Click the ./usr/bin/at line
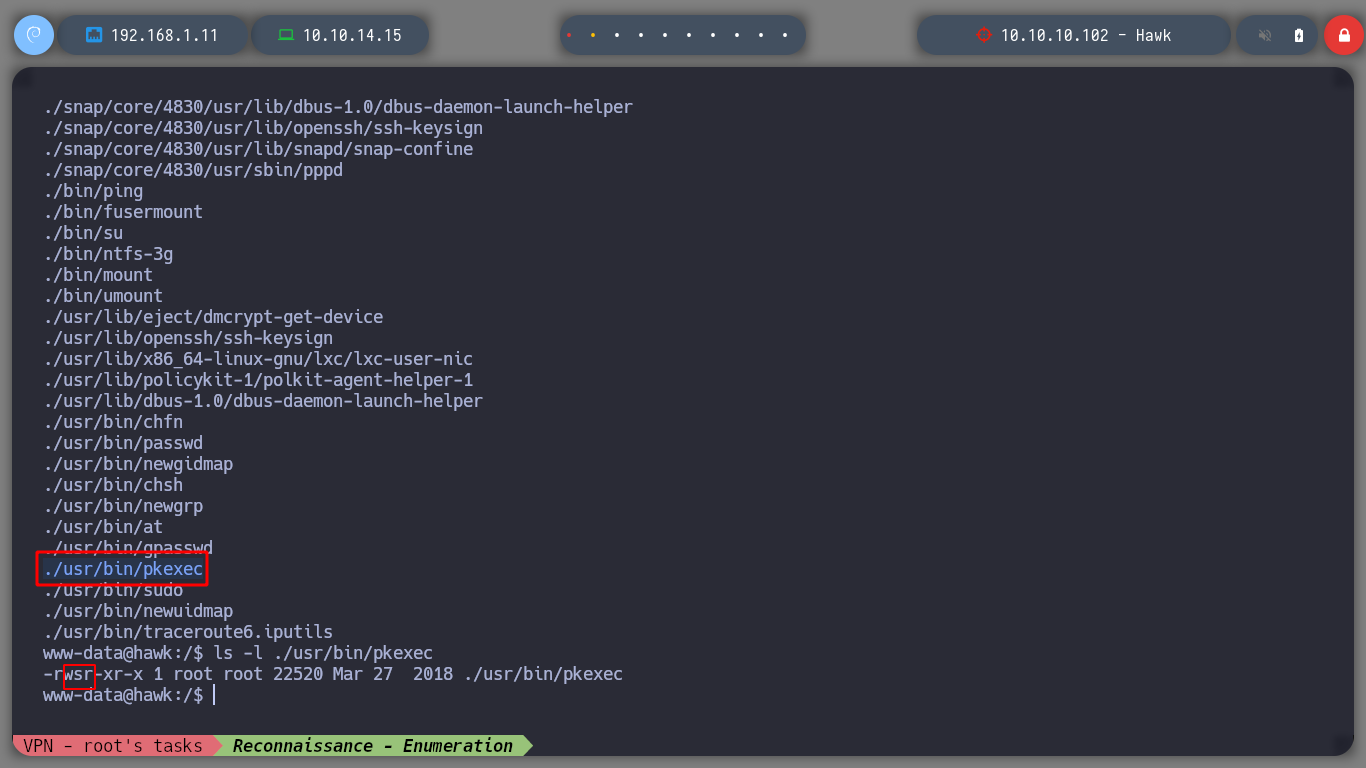Viewport: 1366px width, 768px height. point(103,527)
